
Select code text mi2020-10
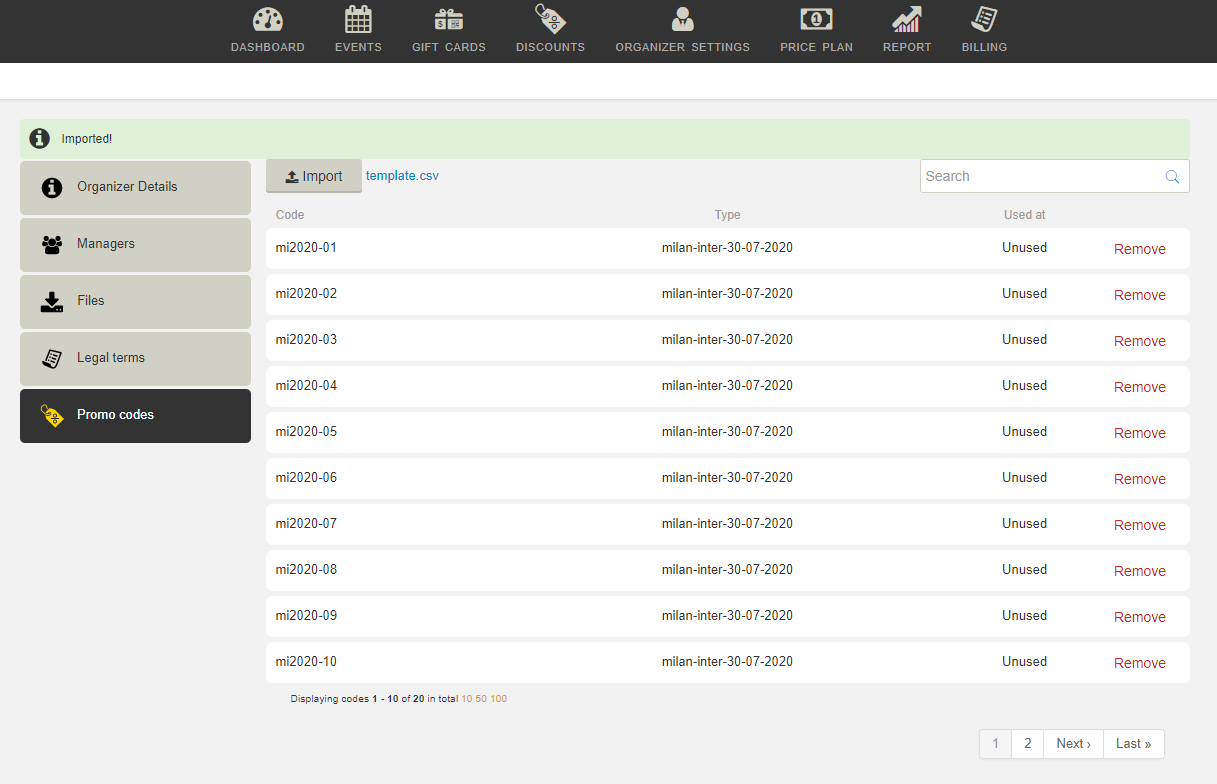306,662
